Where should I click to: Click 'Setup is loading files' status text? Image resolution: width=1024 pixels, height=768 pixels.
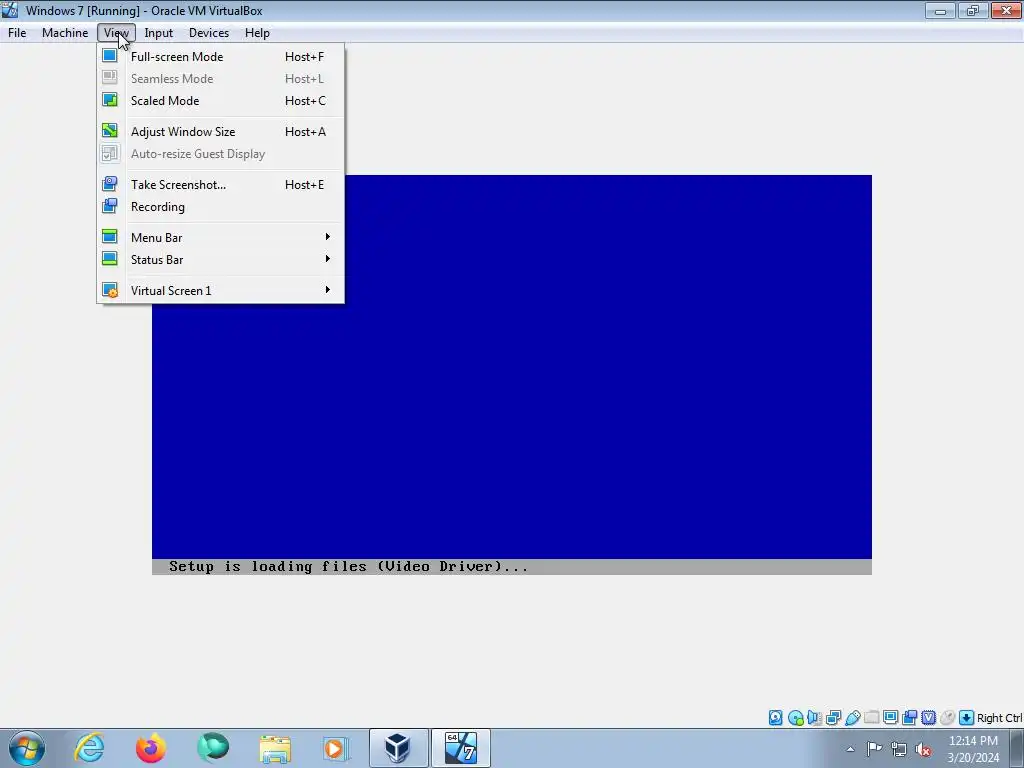(x=348, y=567)
